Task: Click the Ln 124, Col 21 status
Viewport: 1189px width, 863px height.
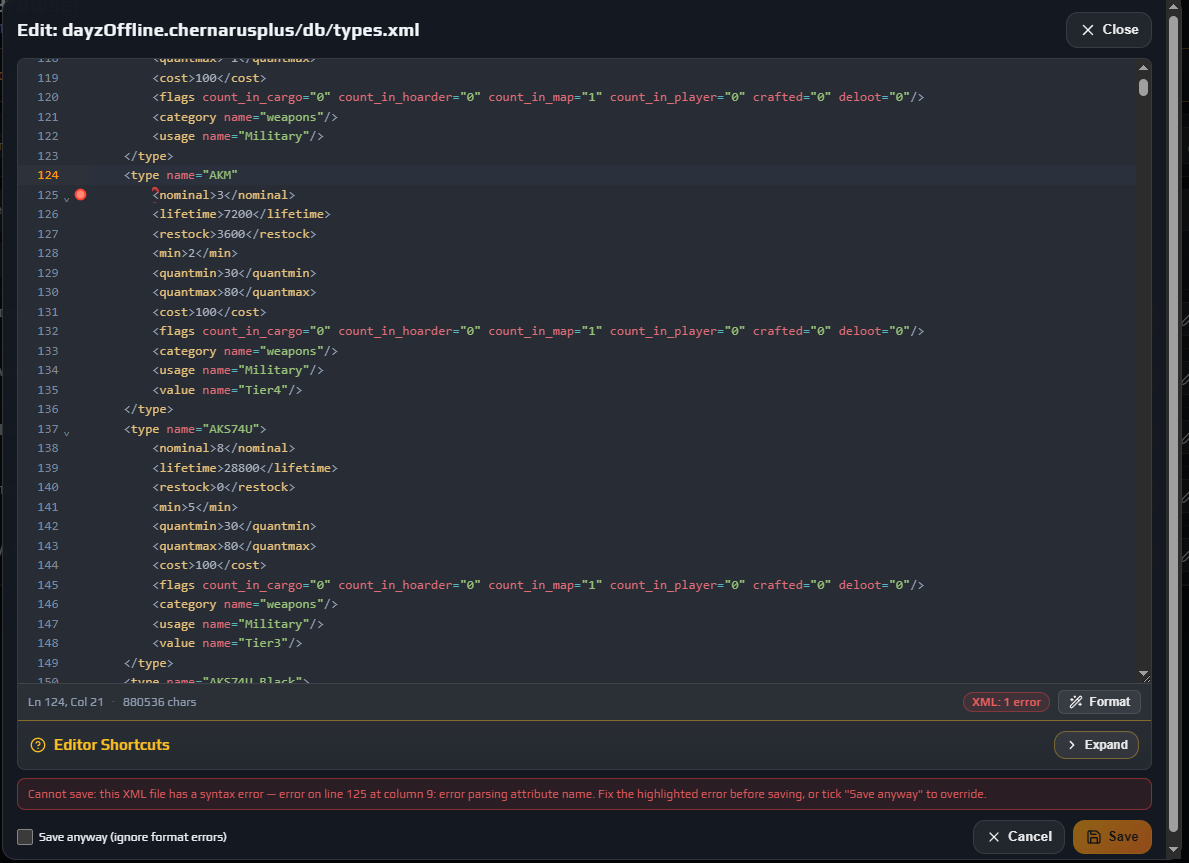Action: pyautogui.click(x=65, y=702)
